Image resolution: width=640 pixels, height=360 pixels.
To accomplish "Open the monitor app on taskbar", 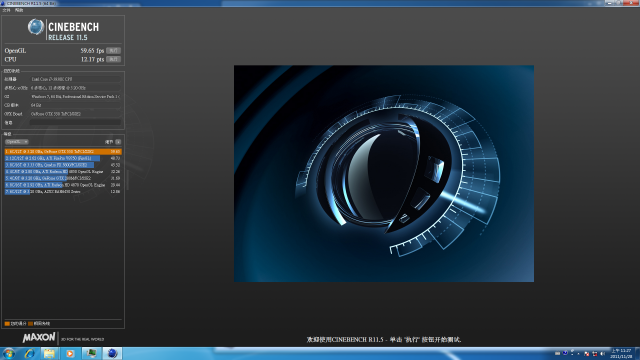I will tap(91, 353).
